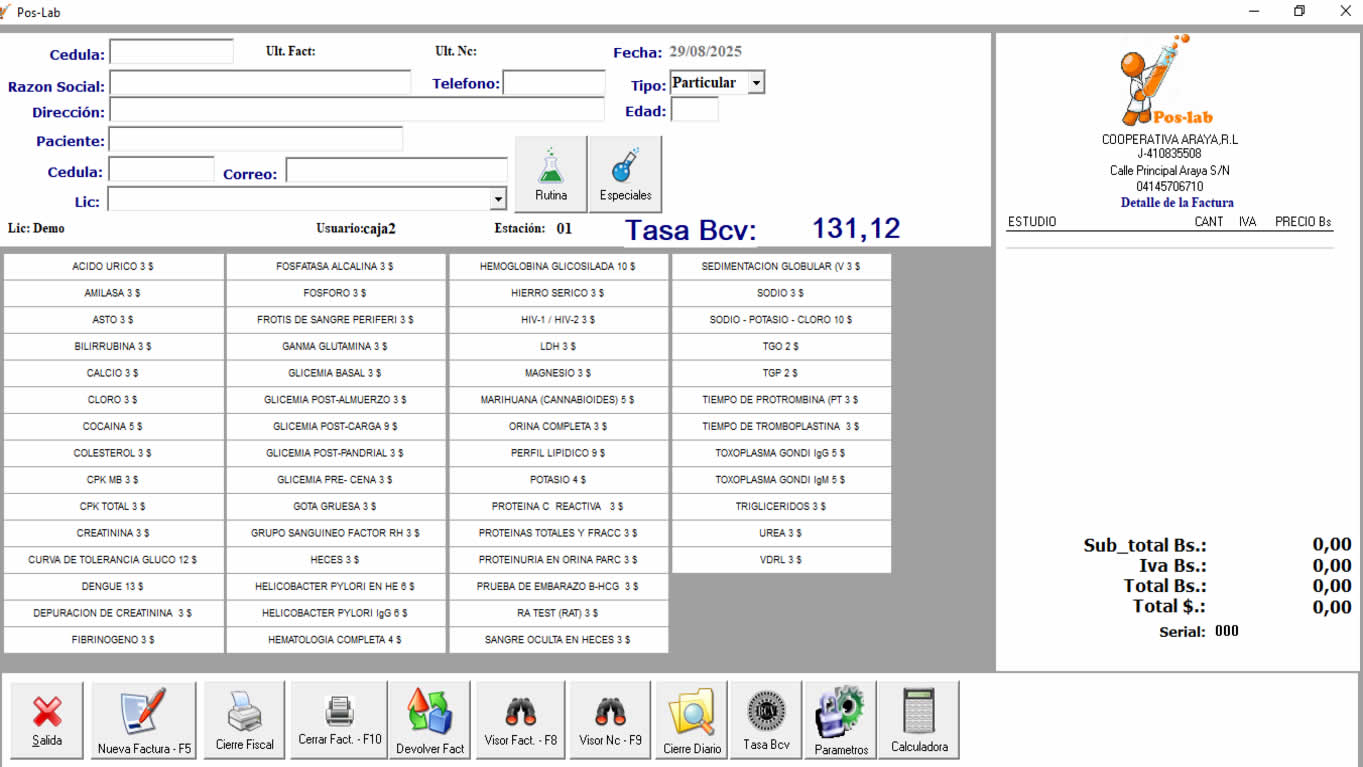Open Visor Nc F9 binoculars
Image resolution: width=1363 pixels, height=767 pixels.
[610, 719]
